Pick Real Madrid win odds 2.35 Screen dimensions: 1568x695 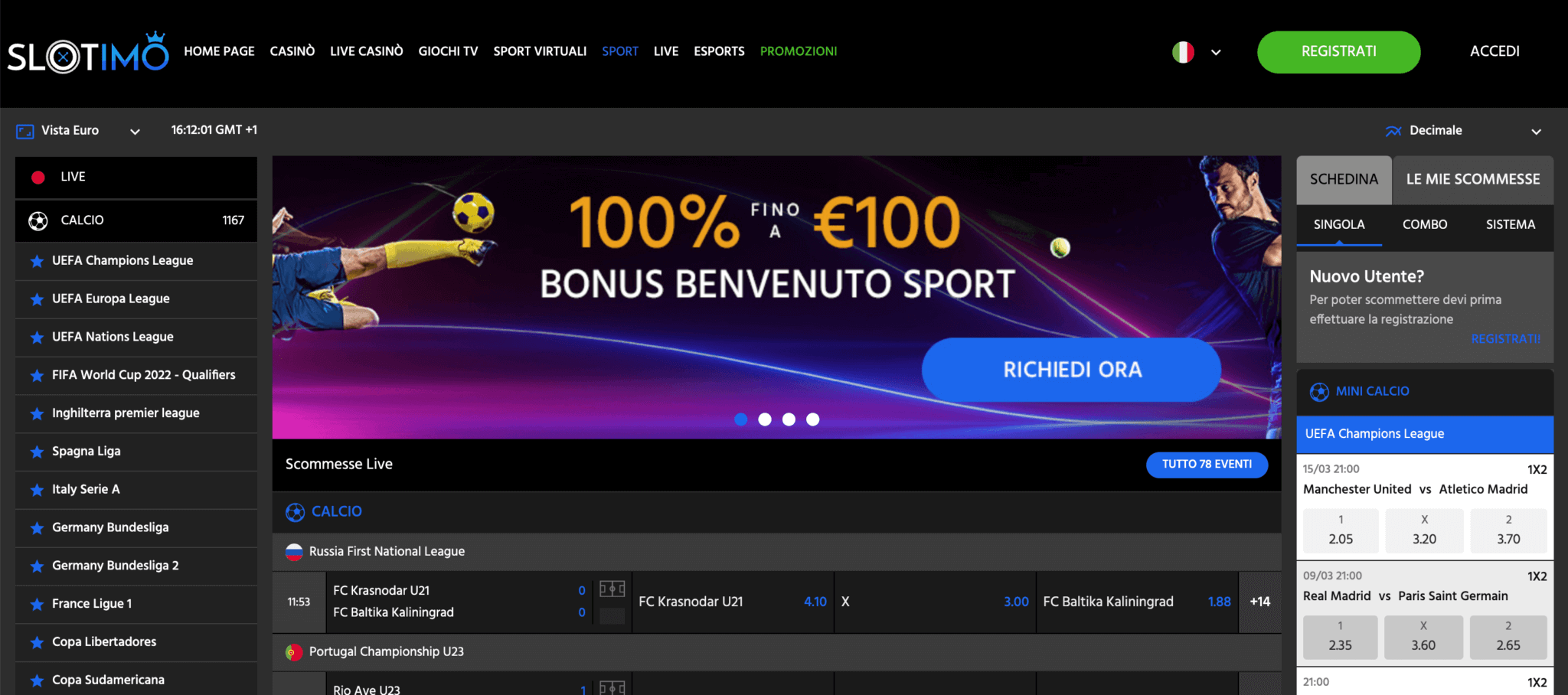1340,637
